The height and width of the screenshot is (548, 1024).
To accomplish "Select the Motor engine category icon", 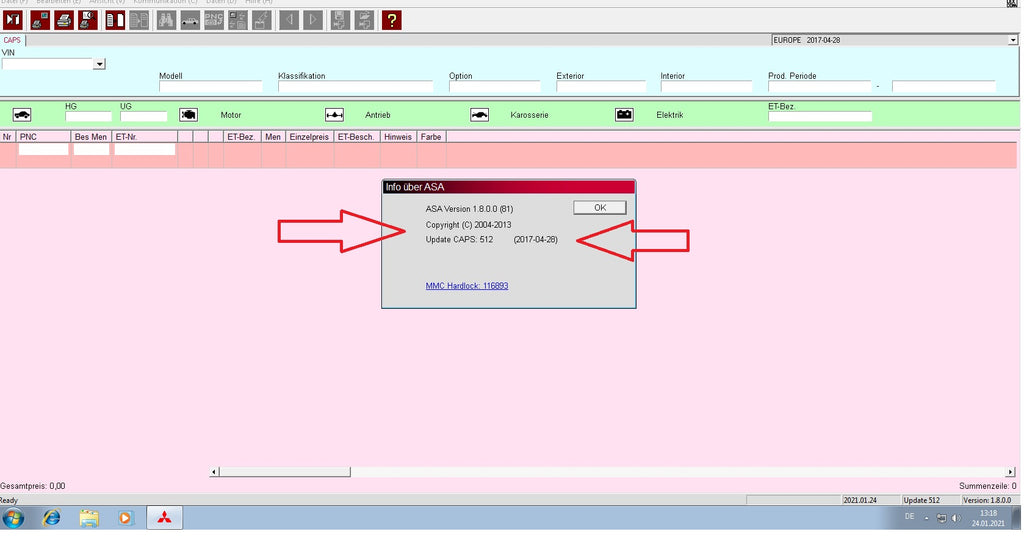I will 189,115.
